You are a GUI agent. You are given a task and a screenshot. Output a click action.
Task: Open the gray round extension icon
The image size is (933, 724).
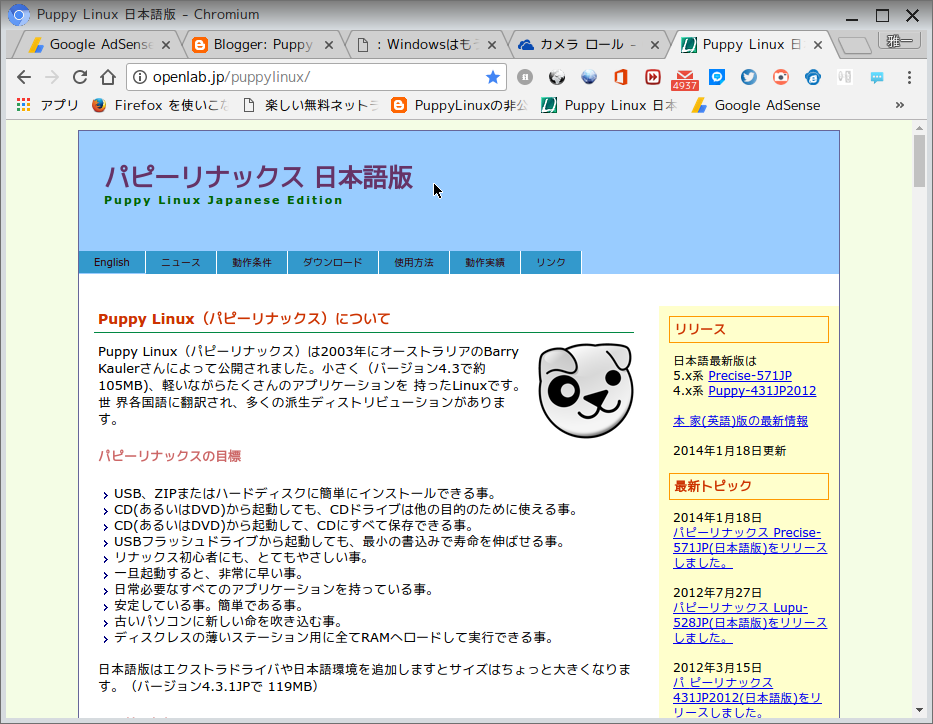pos(525,77)
